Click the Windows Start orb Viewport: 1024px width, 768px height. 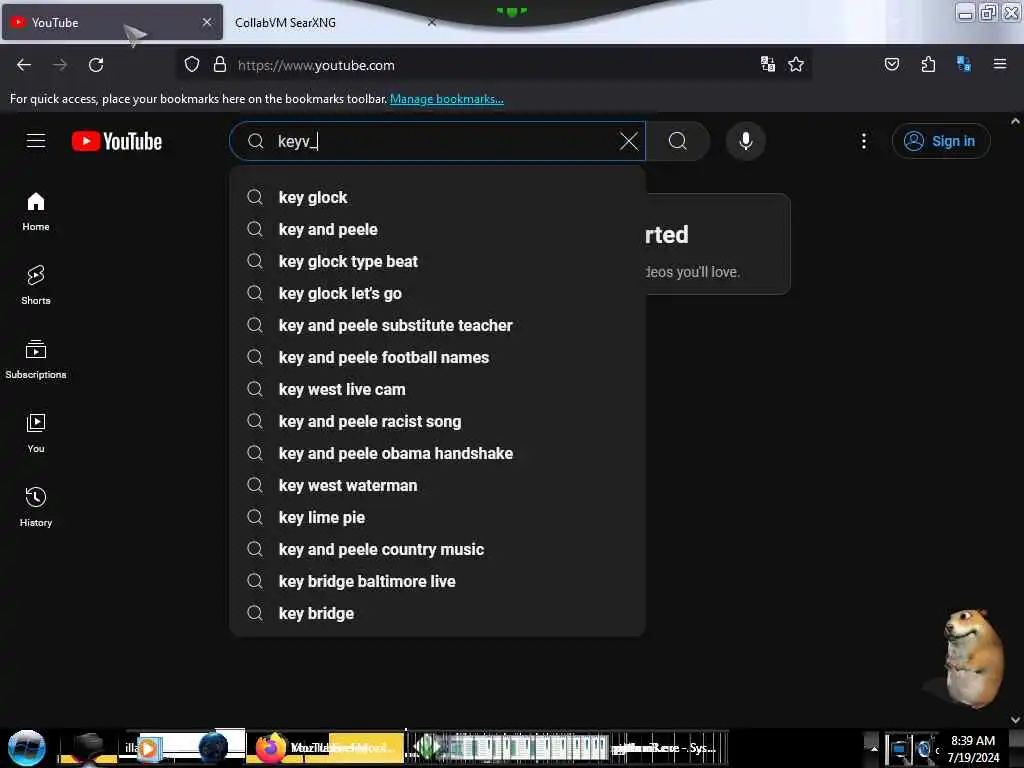[x=26, y=748]
